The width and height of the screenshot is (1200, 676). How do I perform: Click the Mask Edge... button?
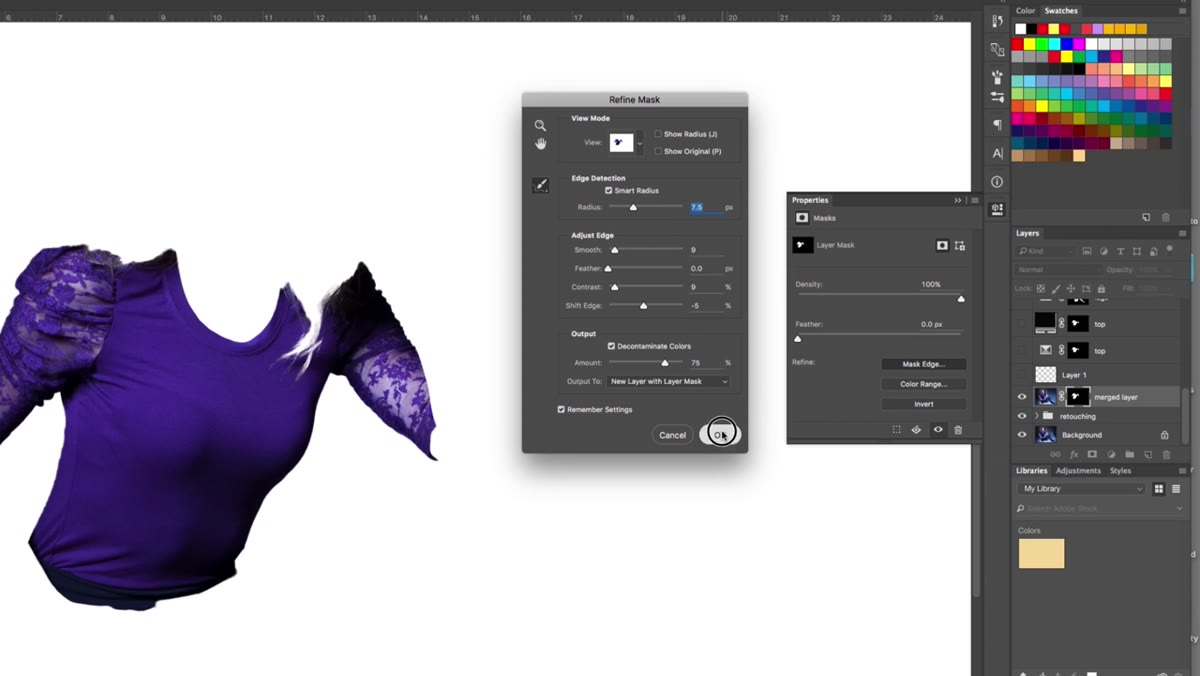tap(924, 364)
